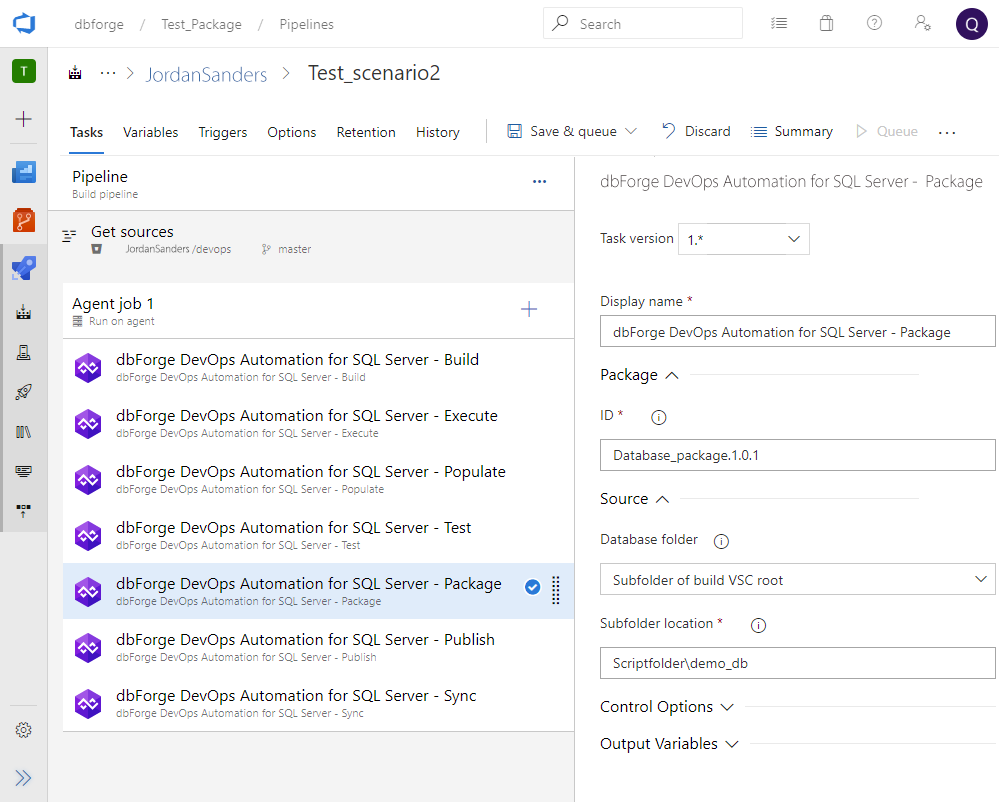The height and width of the screenshot is (802, 999).
Task: Switch to the History tab
Action: (x=438, y=132)
